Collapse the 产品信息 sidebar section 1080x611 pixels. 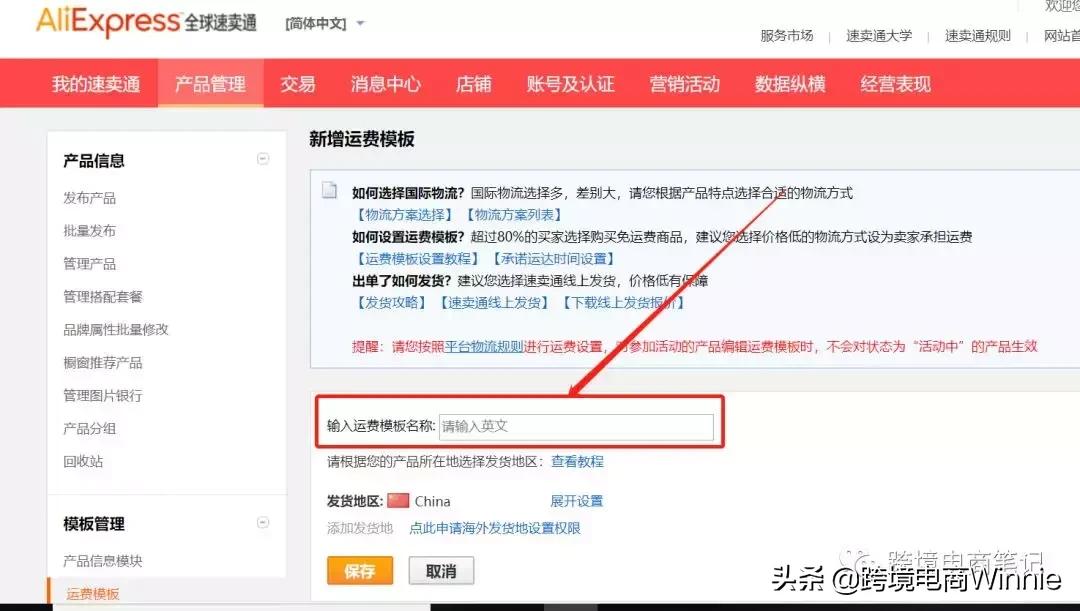(263, 158)
